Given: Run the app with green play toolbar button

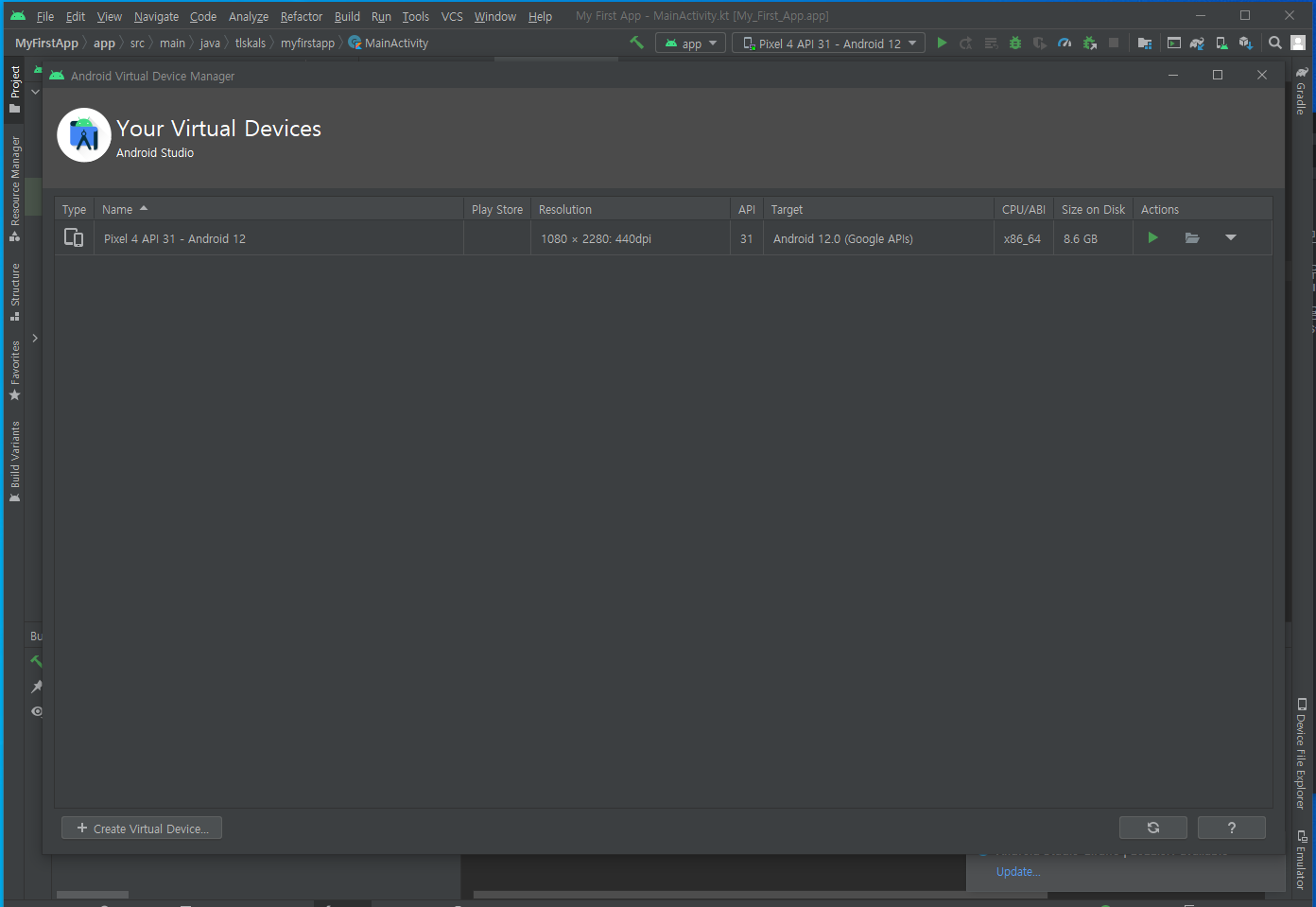Looking at the screenshot, I should coord(942,43).
